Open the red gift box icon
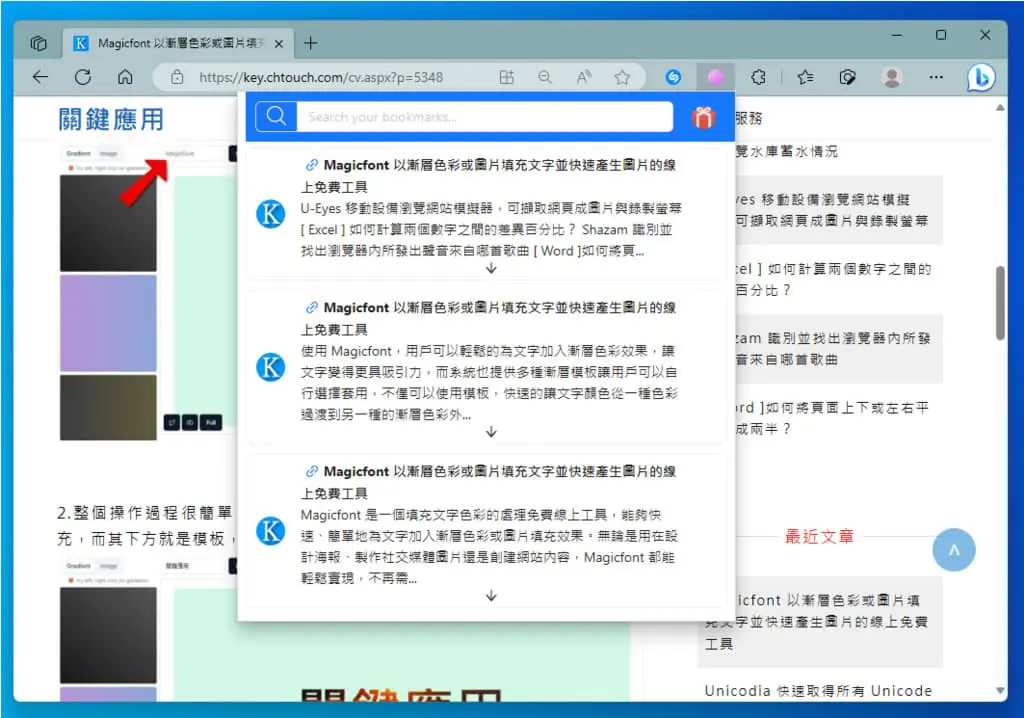This screenshot has width=1024, height=718. click(x=703, y=118)
